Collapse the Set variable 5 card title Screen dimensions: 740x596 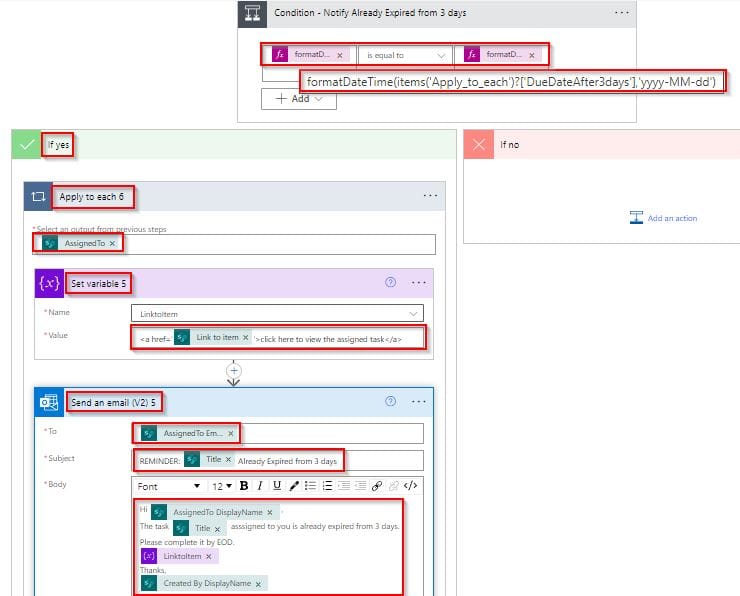click(x=98, y=284)
